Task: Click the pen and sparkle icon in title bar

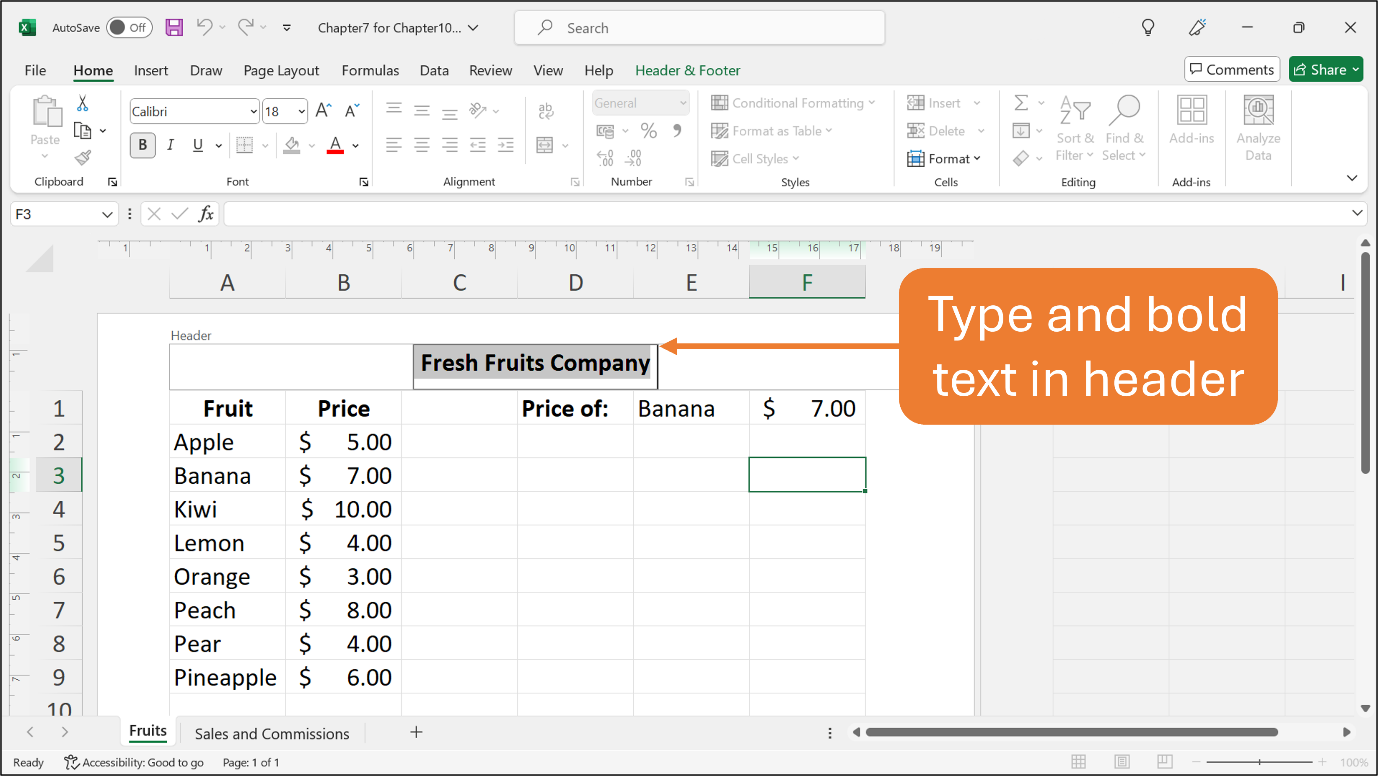Action: tap(1197, 28)
